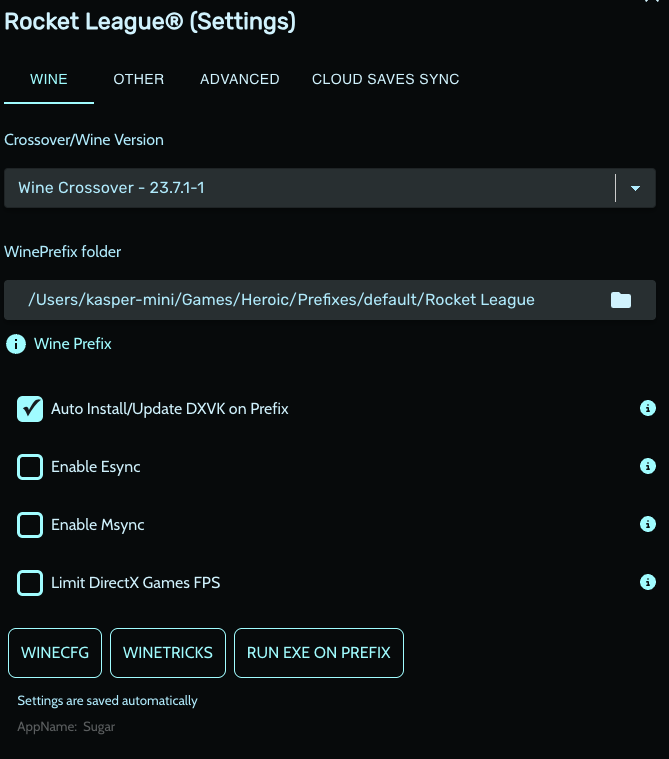Viewport: 669px width, 759px height.
Task: Click the 'Crossover/Wine Version' label
Action: coord(84,140)
